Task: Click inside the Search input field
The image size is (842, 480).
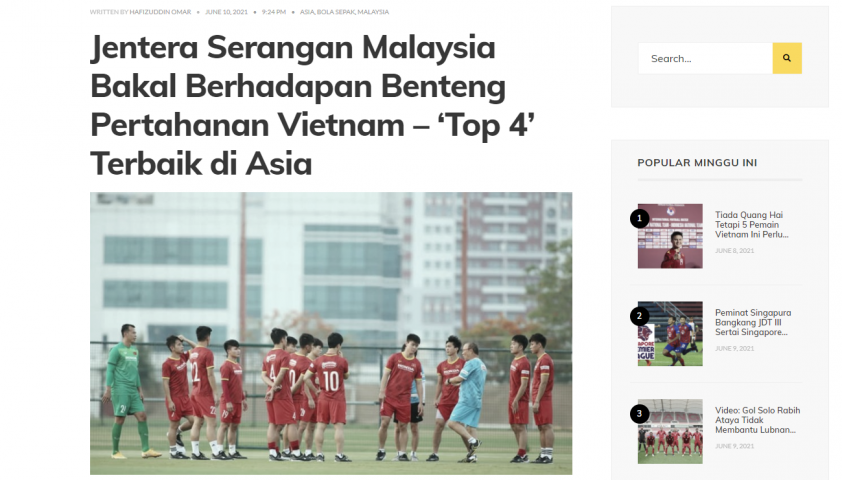Action: (705, 58)
